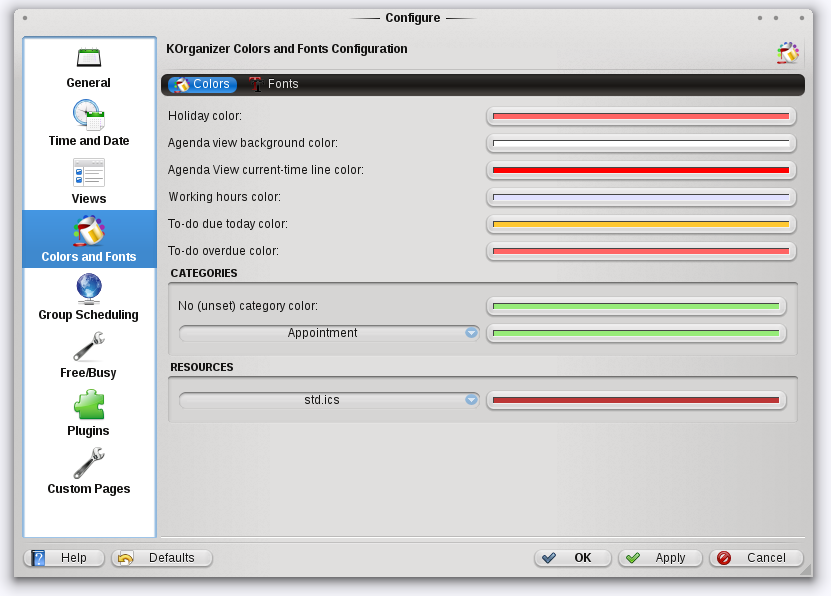Change the No (unset) category color swatch
The image size is (831, 596).
(636, 306)
